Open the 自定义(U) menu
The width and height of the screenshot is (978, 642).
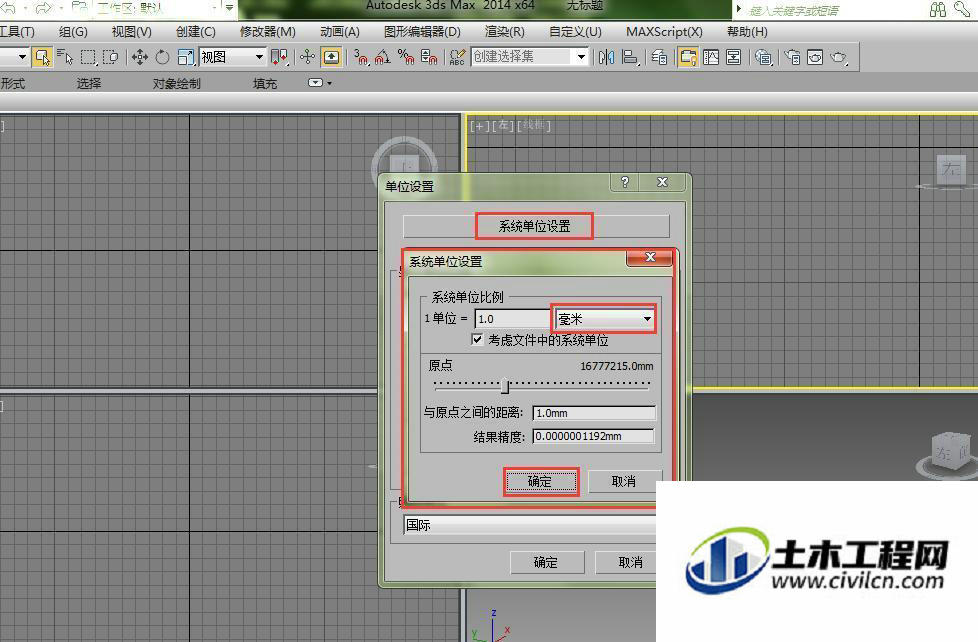pos(575,32)
